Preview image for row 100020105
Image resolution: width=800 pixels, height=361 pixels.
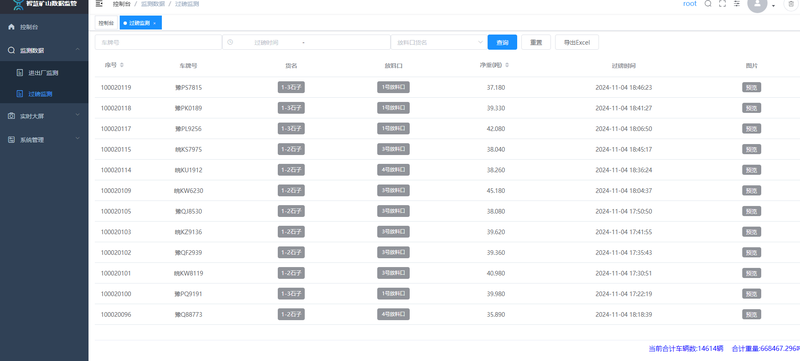(x=751, y=212)
